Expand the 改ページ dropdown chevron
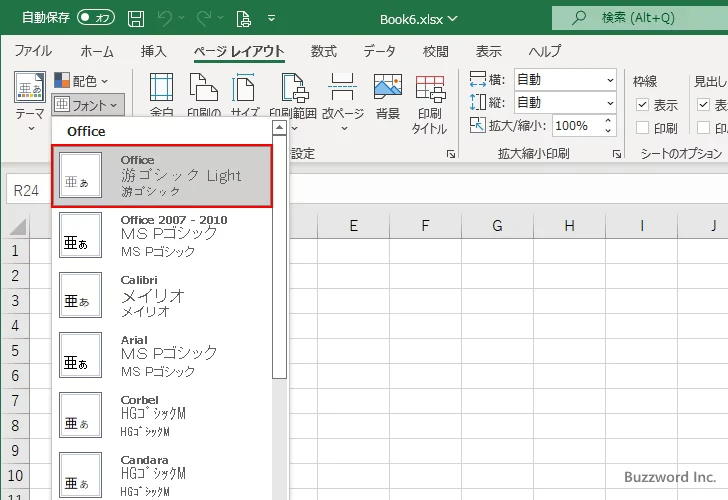 (x=344, y=128)
